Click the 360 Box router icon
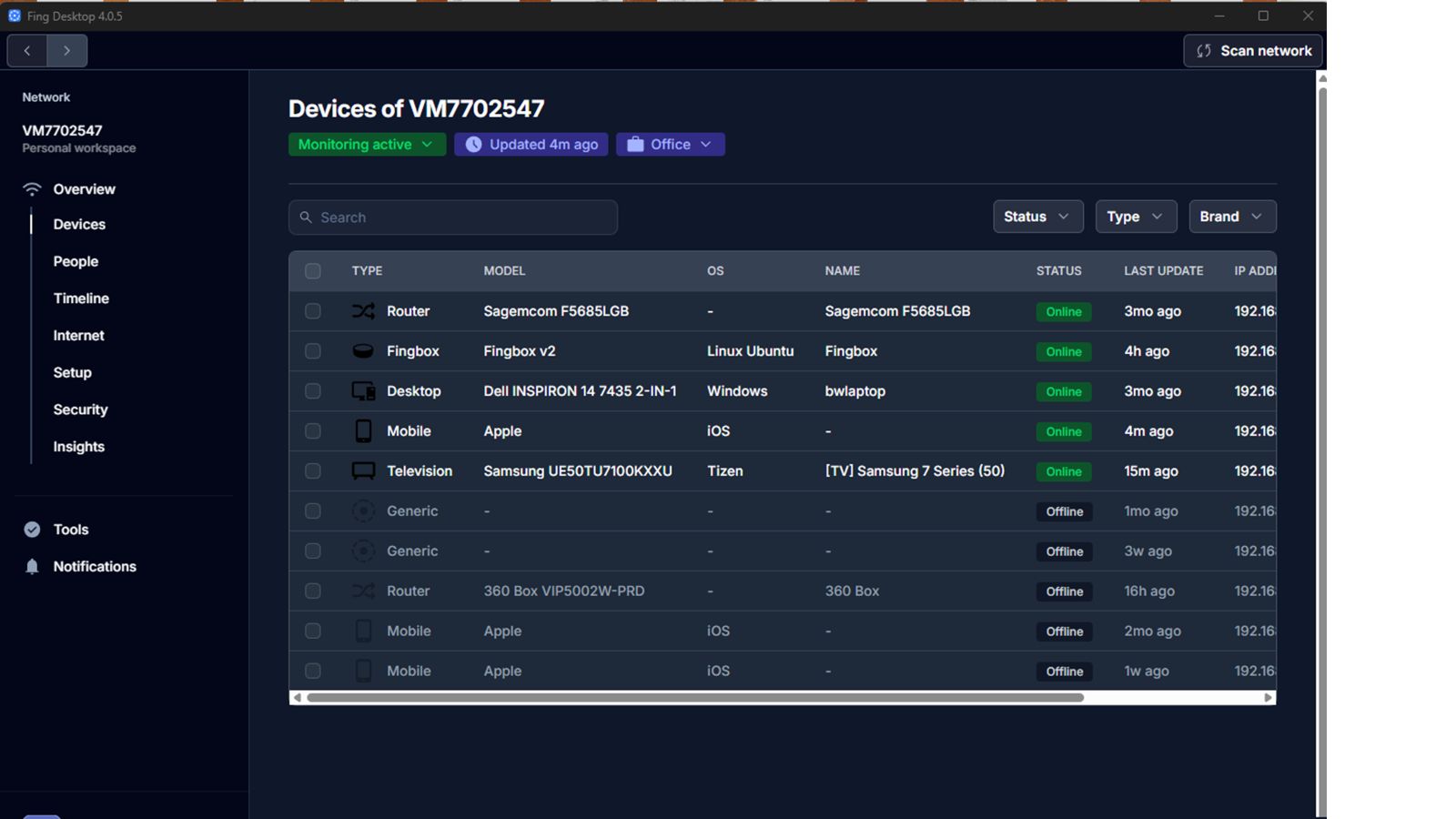Image resolution: width=1456 pixels, height=819 pixels. click(x=363, y=591)
